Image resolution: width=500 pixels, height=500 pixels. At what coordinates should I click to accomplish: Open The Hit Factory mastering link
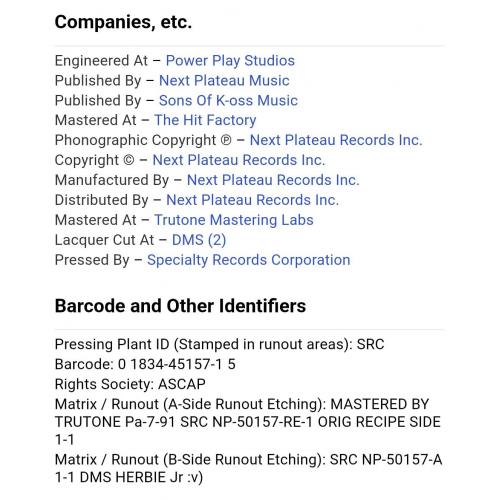[205, 120]
